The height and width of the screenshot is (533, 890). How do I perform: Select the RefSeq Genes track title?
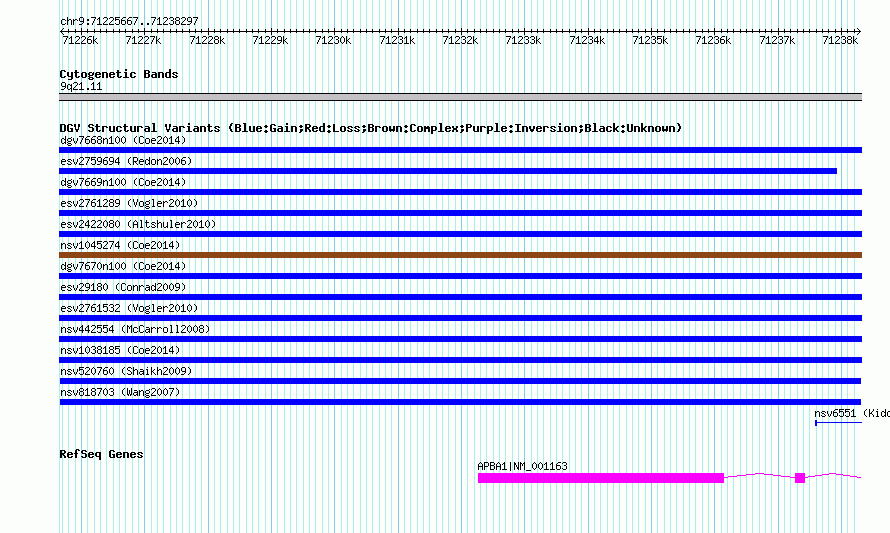(101, 454)
